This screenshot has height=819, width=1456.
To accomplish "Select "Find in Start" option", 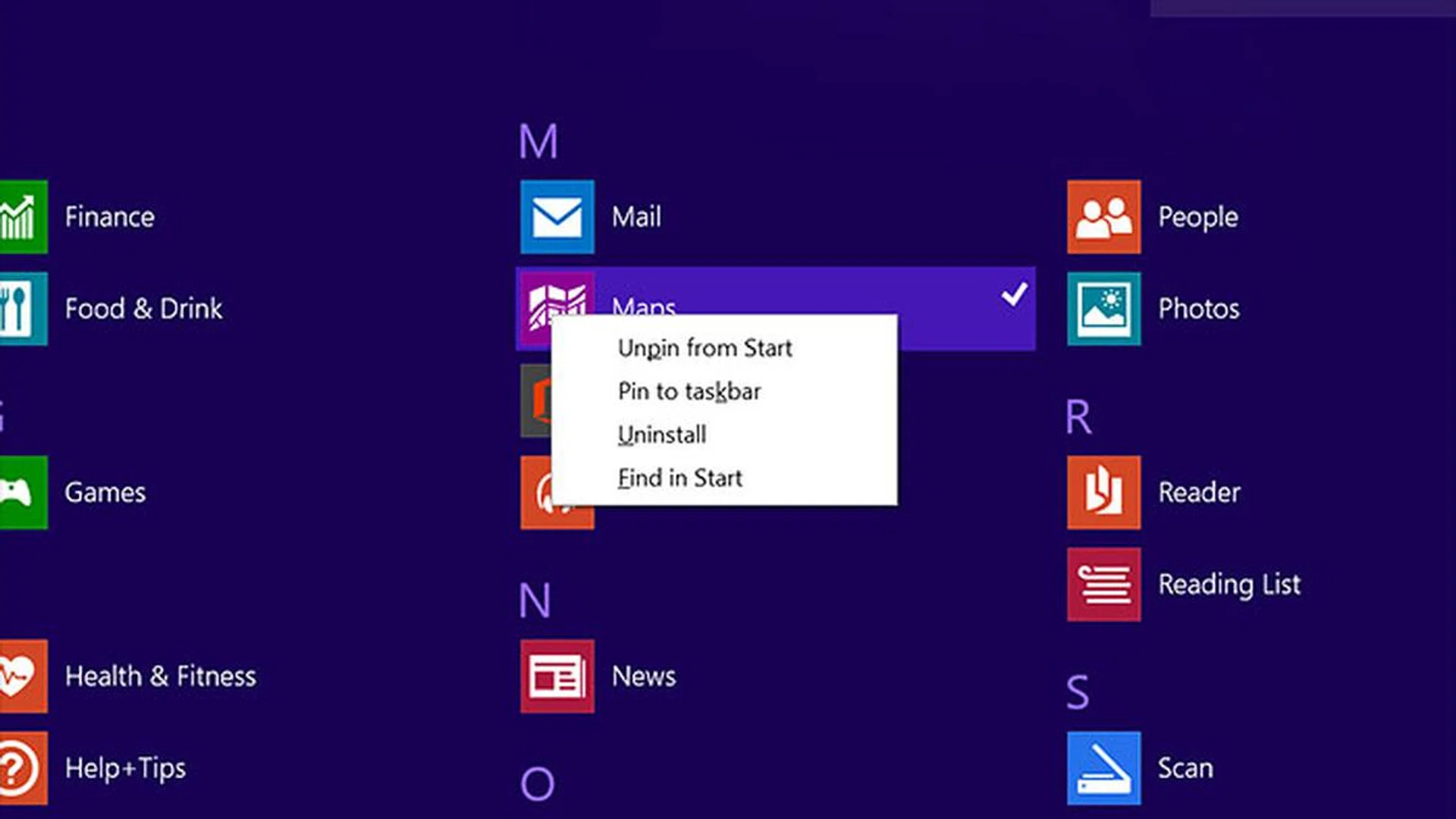I will [x=679, y=478].
